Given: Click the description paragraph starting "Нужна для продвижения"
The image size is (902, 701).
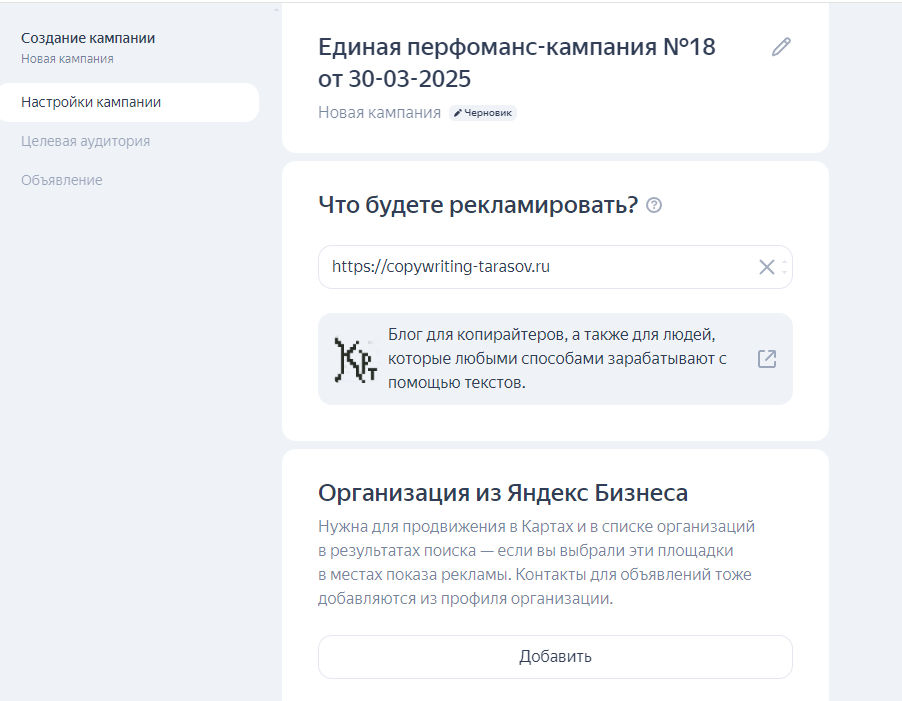Looking at the screenshot, I should click(536, 562).
